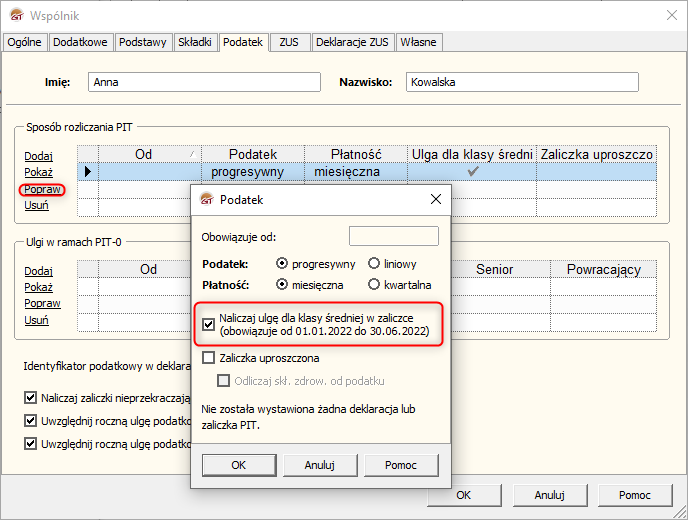Cancel the Podatek dialog with Anuluj
688x520 pixels.
coord(320,465)
